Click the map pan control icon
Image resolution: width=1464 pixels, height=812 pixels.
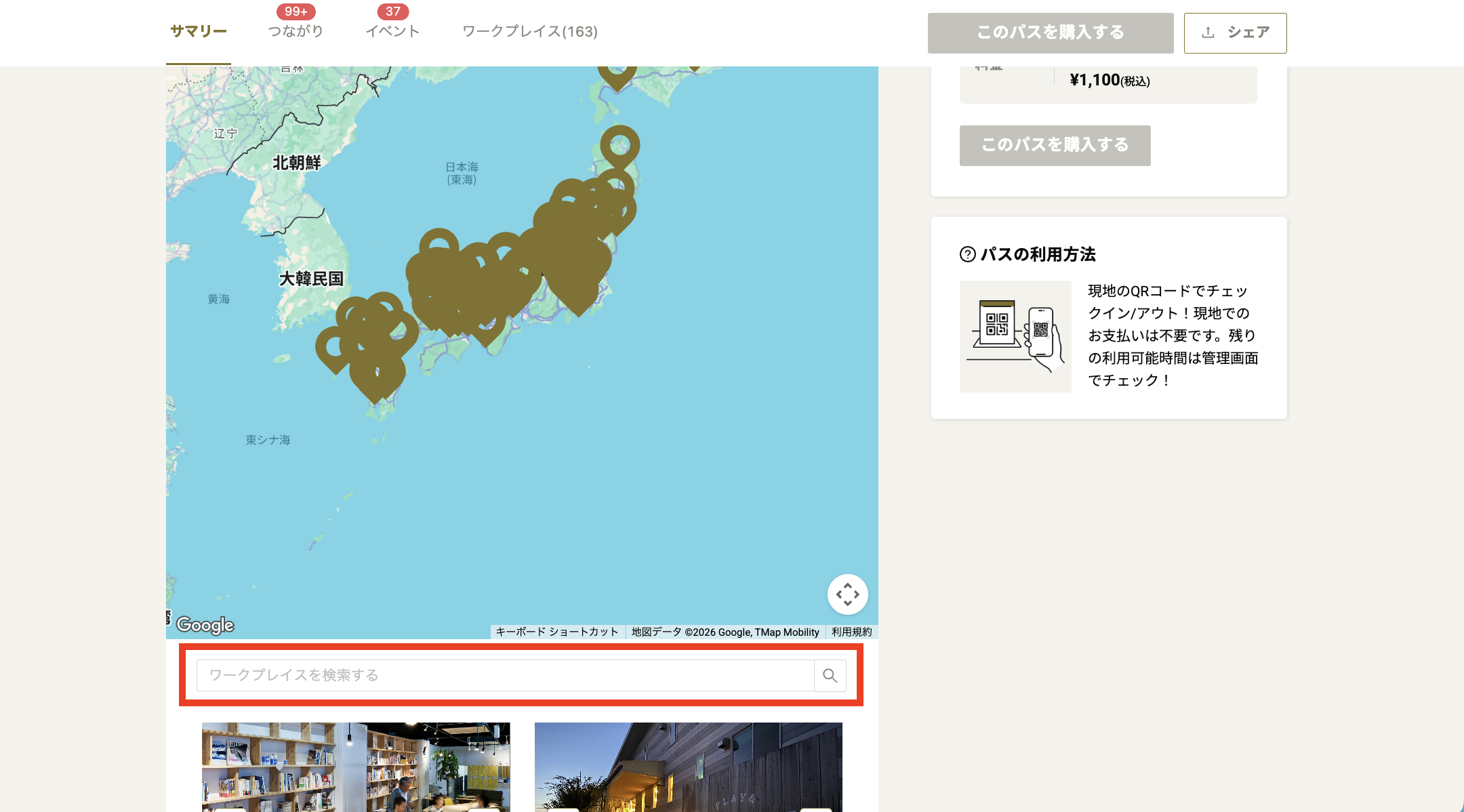[x=848, y=594]
